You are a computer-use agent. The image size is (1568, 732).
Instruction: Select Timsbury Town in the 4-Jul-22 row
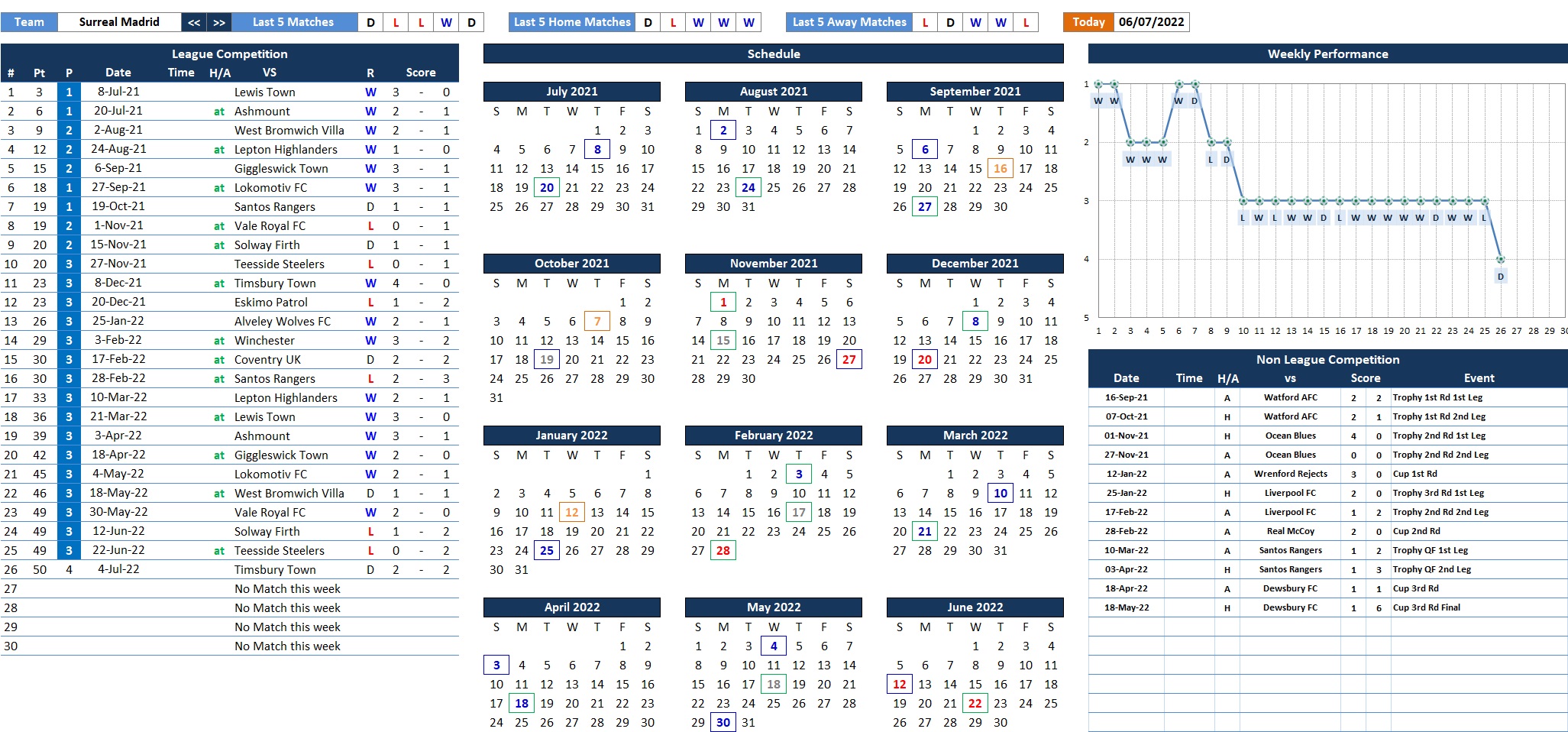[275, 570]
